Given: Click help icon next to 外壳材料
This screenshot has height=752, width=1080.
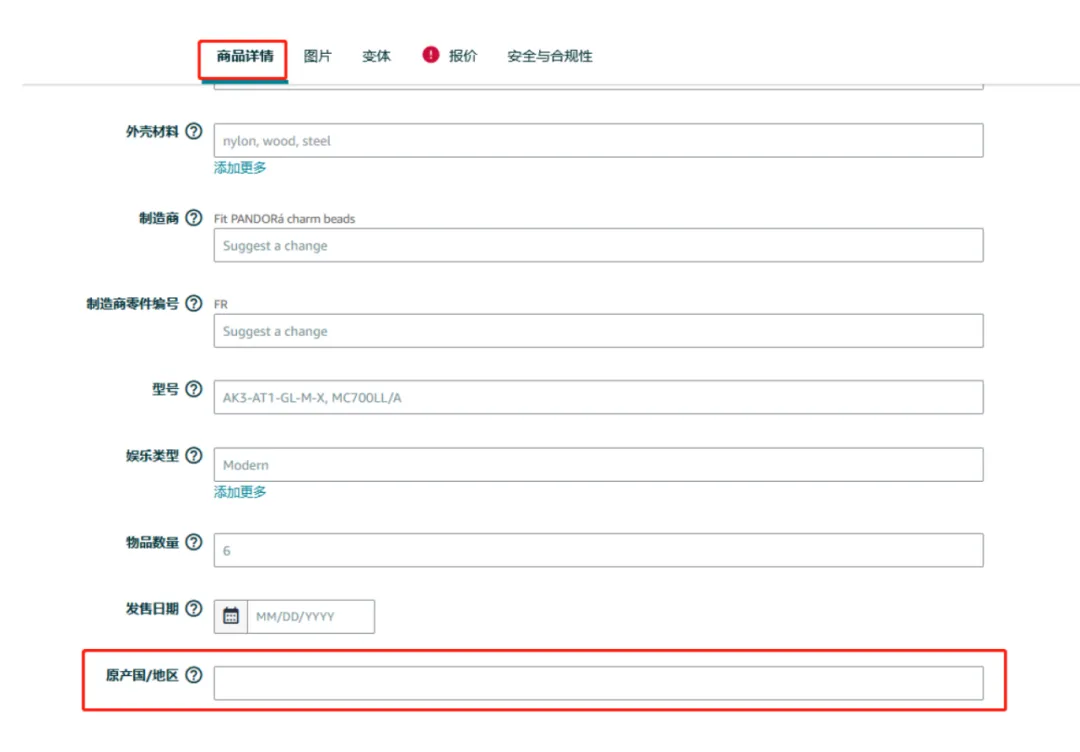Looking at the screenshot, I should 194,132.
